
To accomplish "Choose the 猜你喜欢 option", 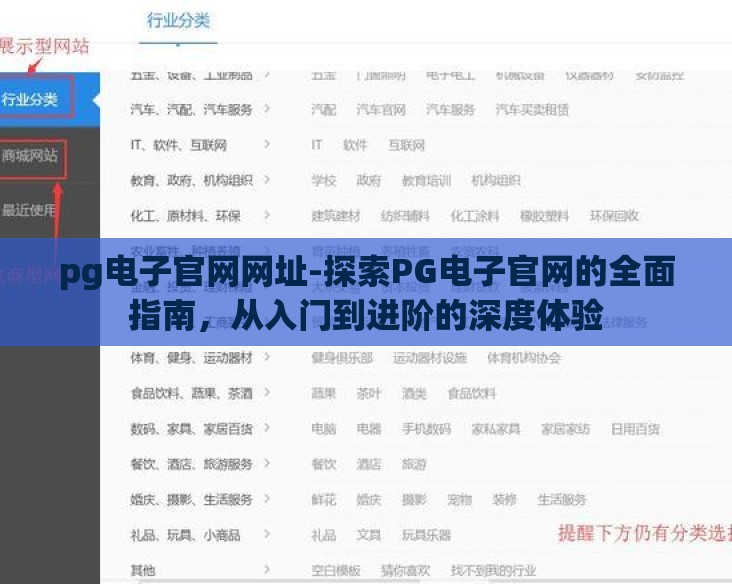I will (406, 570).
